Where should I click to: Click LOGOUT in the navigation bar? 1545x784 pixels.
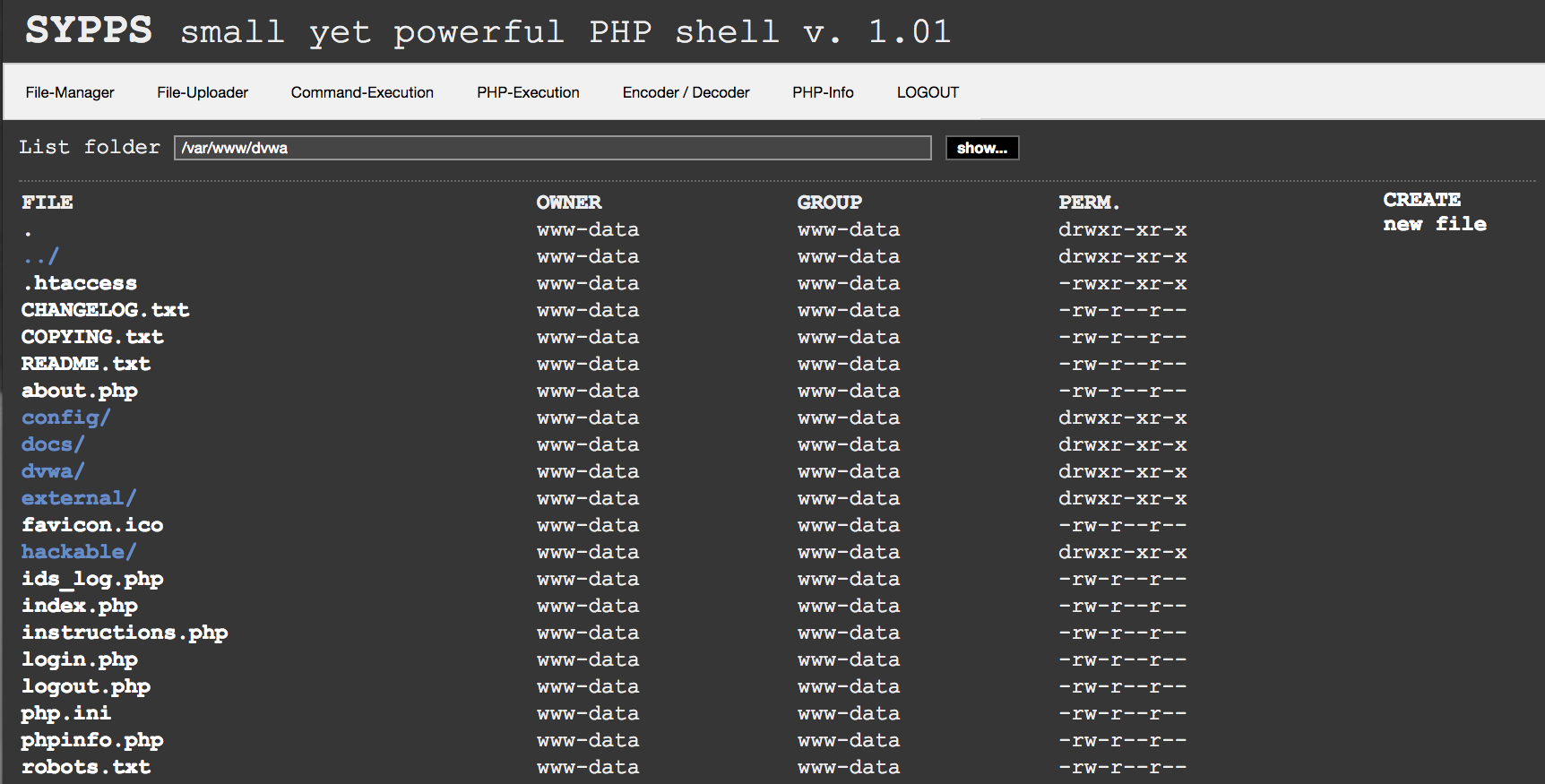coord(928,92)
